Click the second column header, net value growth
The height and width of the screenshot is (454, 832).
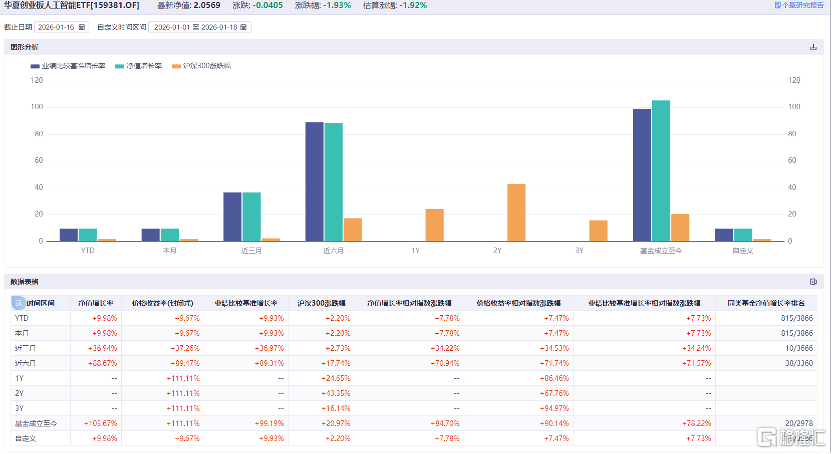(x=96, y=303)
